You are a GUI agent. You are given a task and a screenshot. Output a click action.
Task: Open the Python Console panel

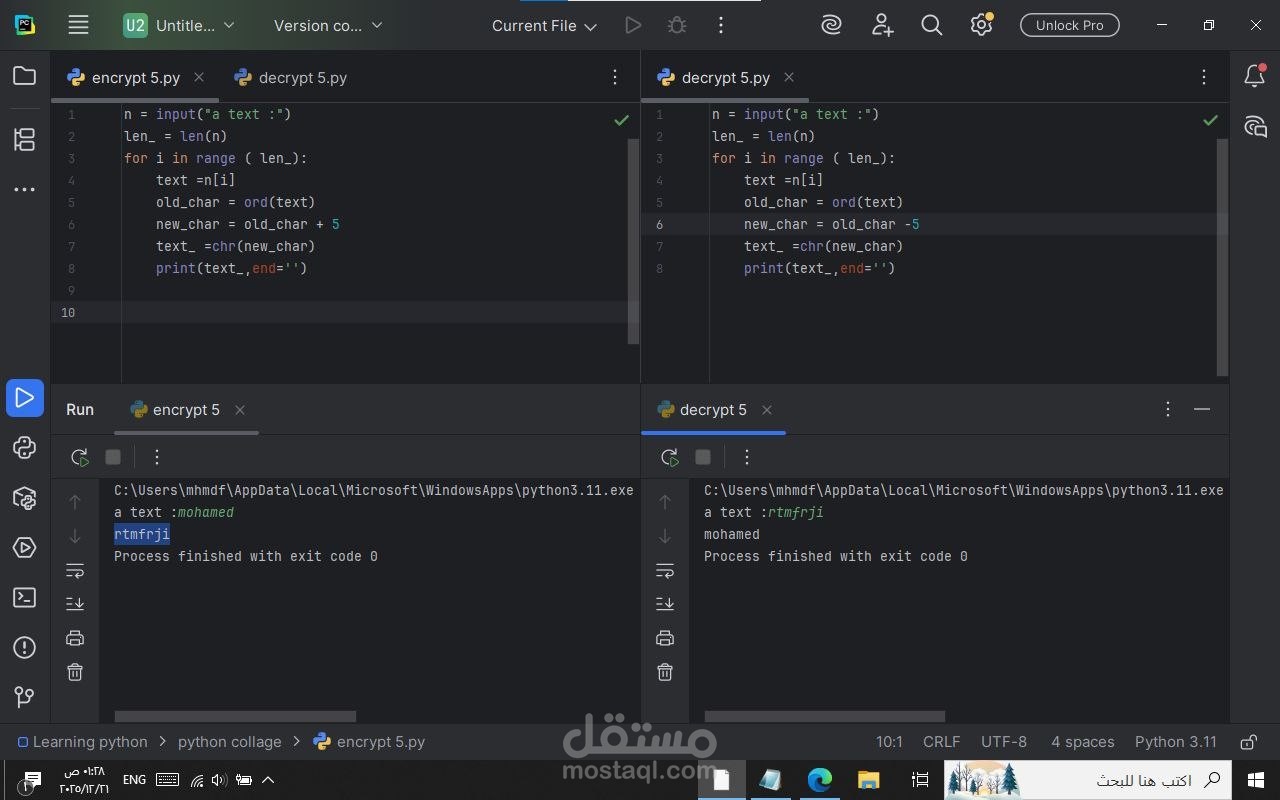pyautogui.click(x=24, y=448)
